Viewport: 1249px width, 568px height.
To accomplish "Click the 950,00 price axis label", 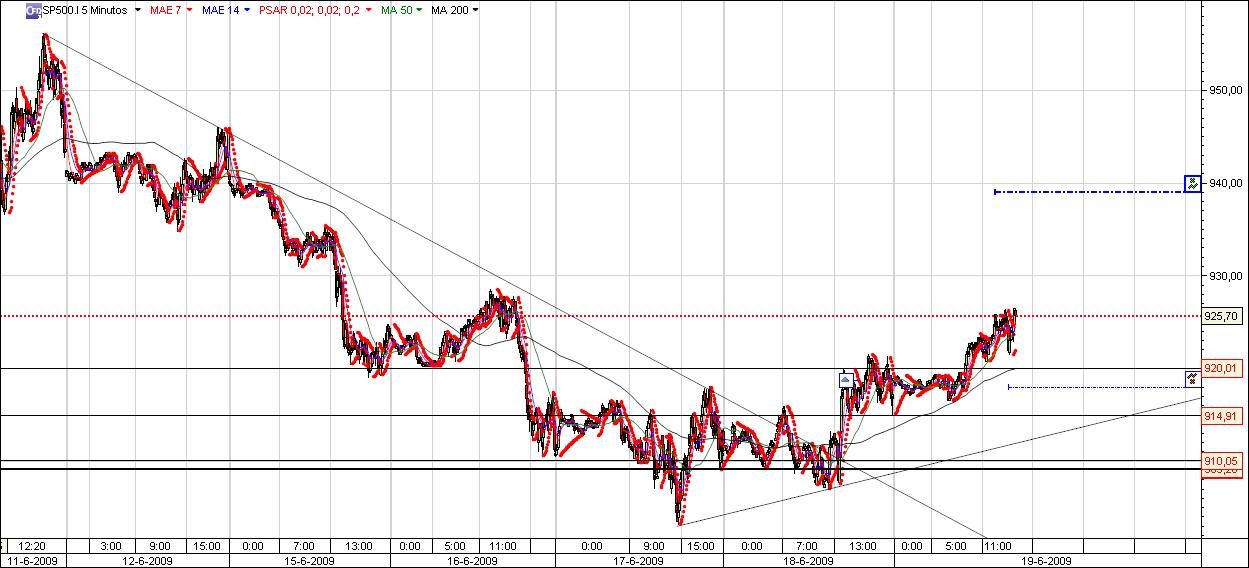I will 1224,91.
